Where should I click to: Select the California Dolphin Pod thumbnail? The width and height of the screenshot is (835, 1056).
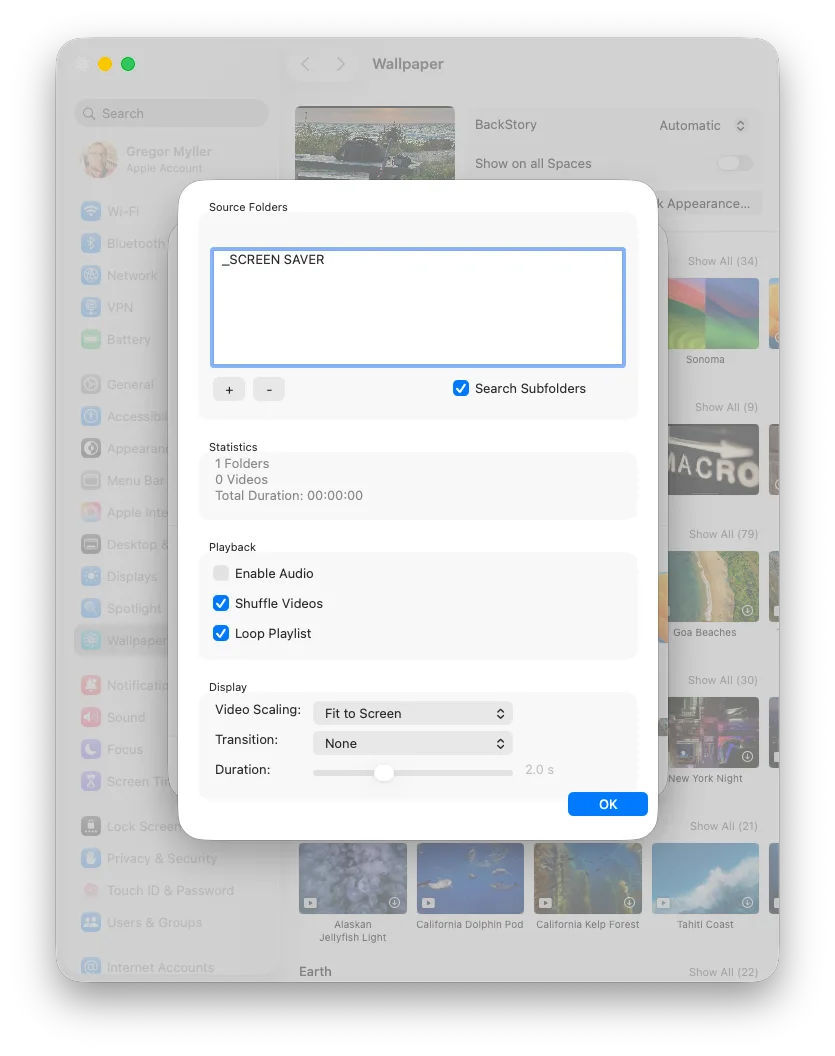click(470, 878)
